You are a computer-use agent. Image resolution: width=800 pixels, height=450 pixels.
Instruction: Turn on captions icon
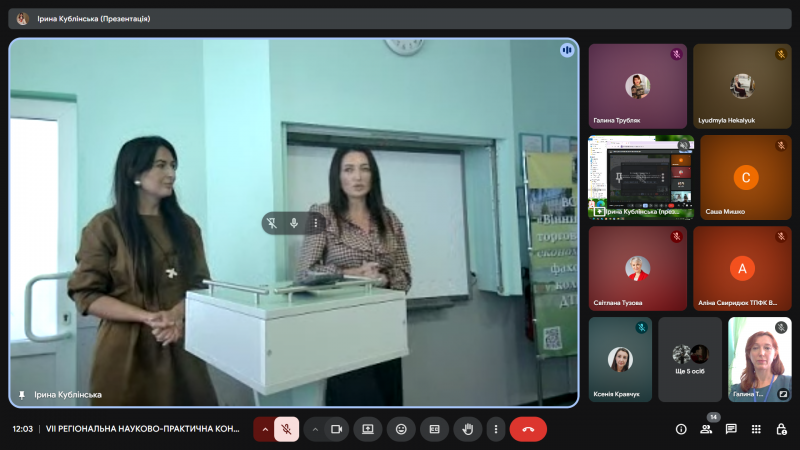click(x=434, y=429)
